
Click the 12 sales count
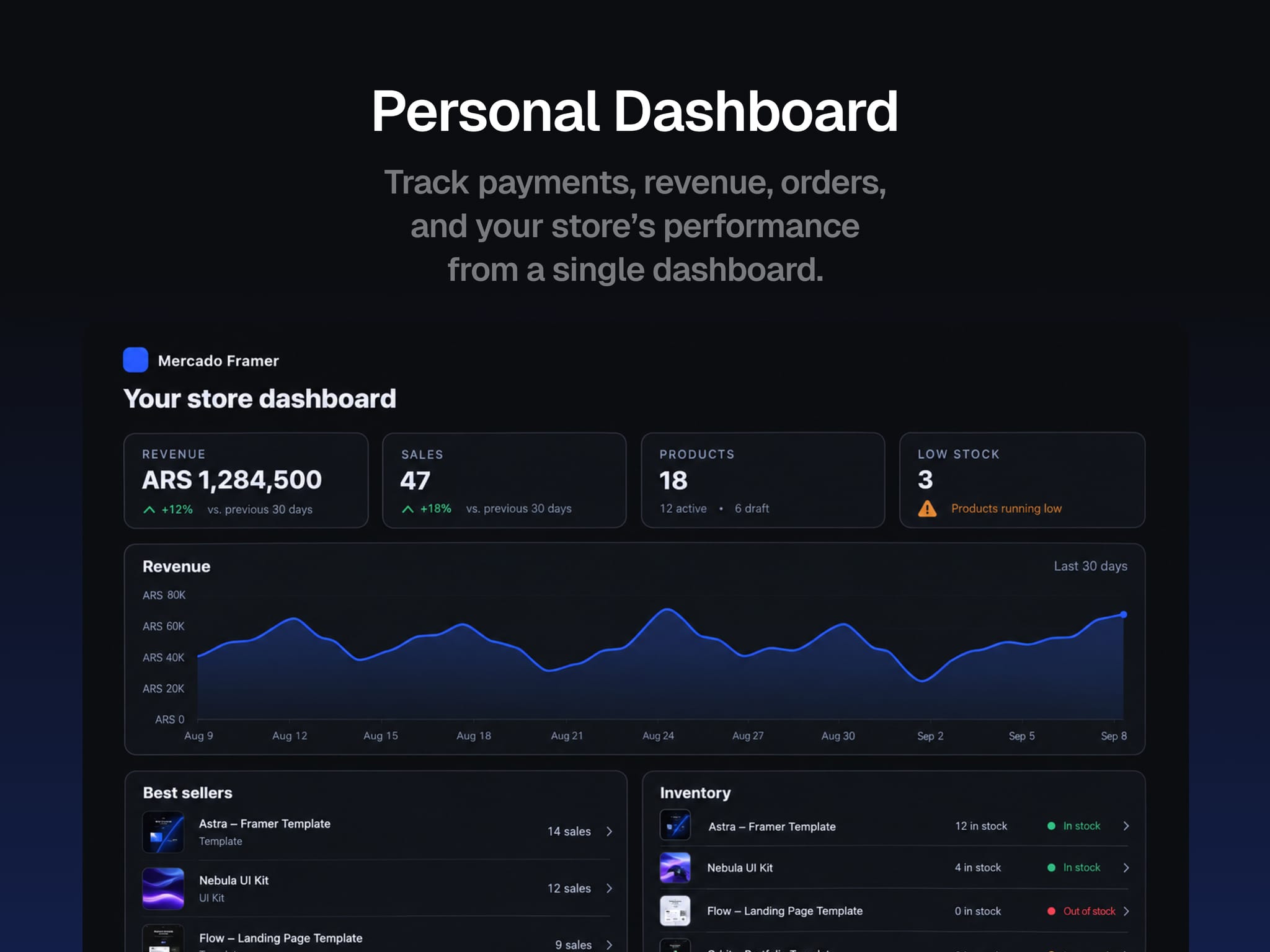point(569,888)
